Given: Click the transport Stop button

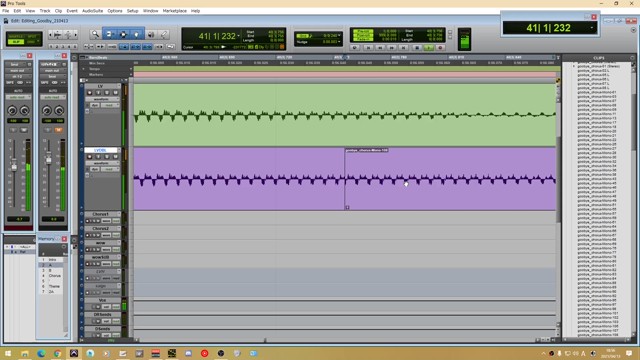Looking at the screenshot, I should click(416, 48).
